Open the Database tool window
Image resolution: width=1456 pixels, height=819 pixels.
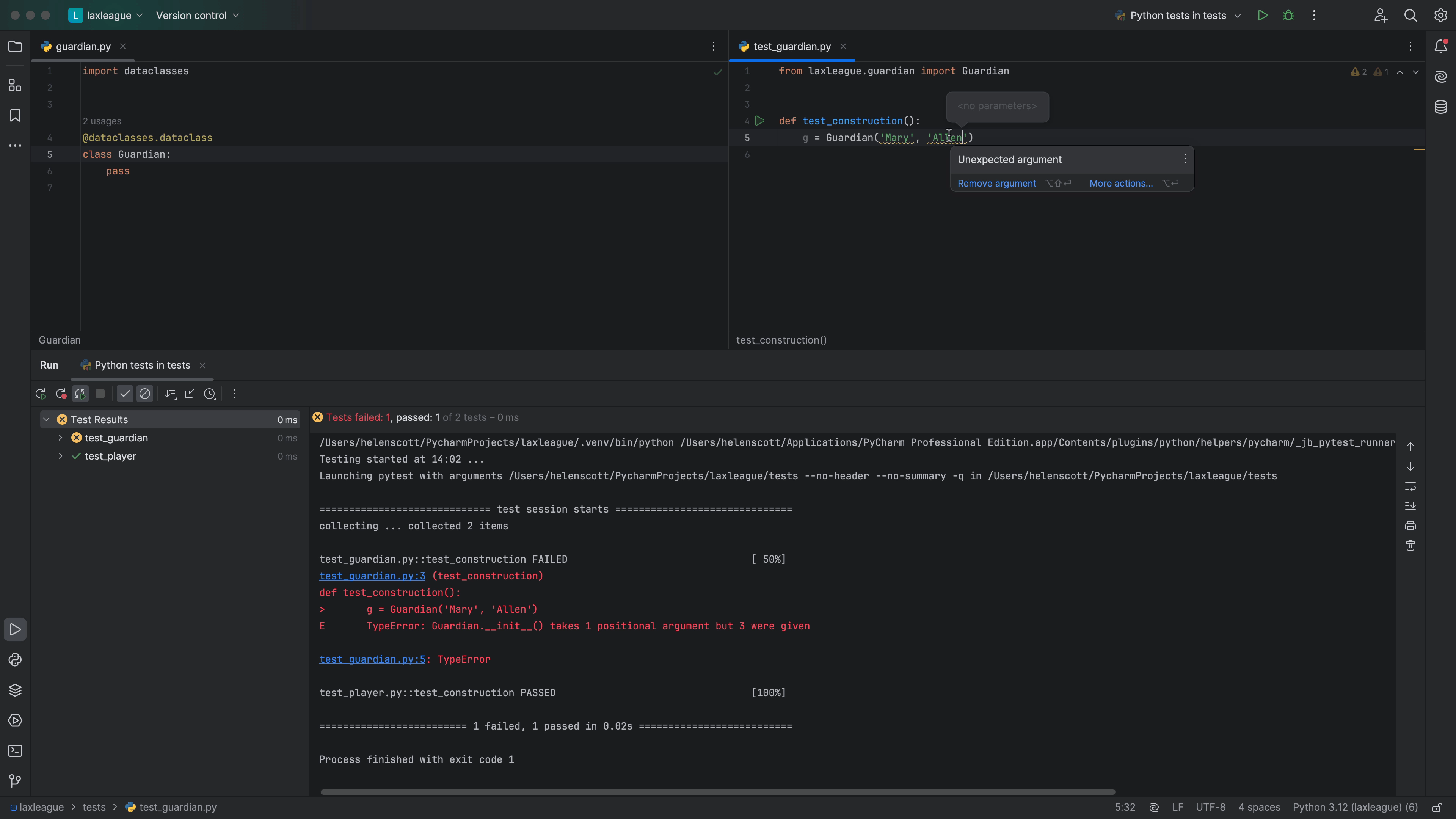pyautogui.click(x=1441, y=107)
